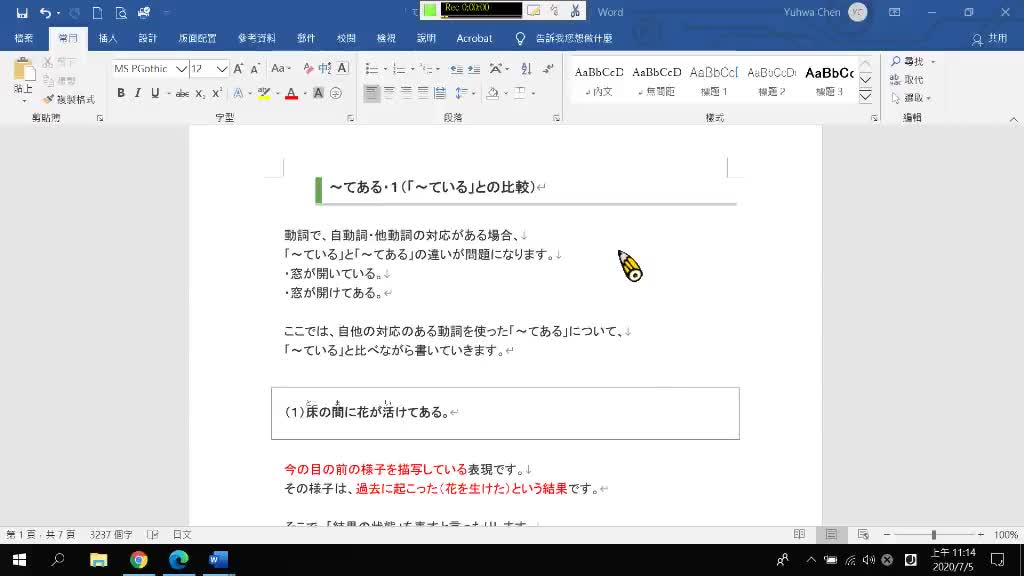Switch to the 參考資料 (References) tab
Screen dimensions: 1024x576
point(257,39)
